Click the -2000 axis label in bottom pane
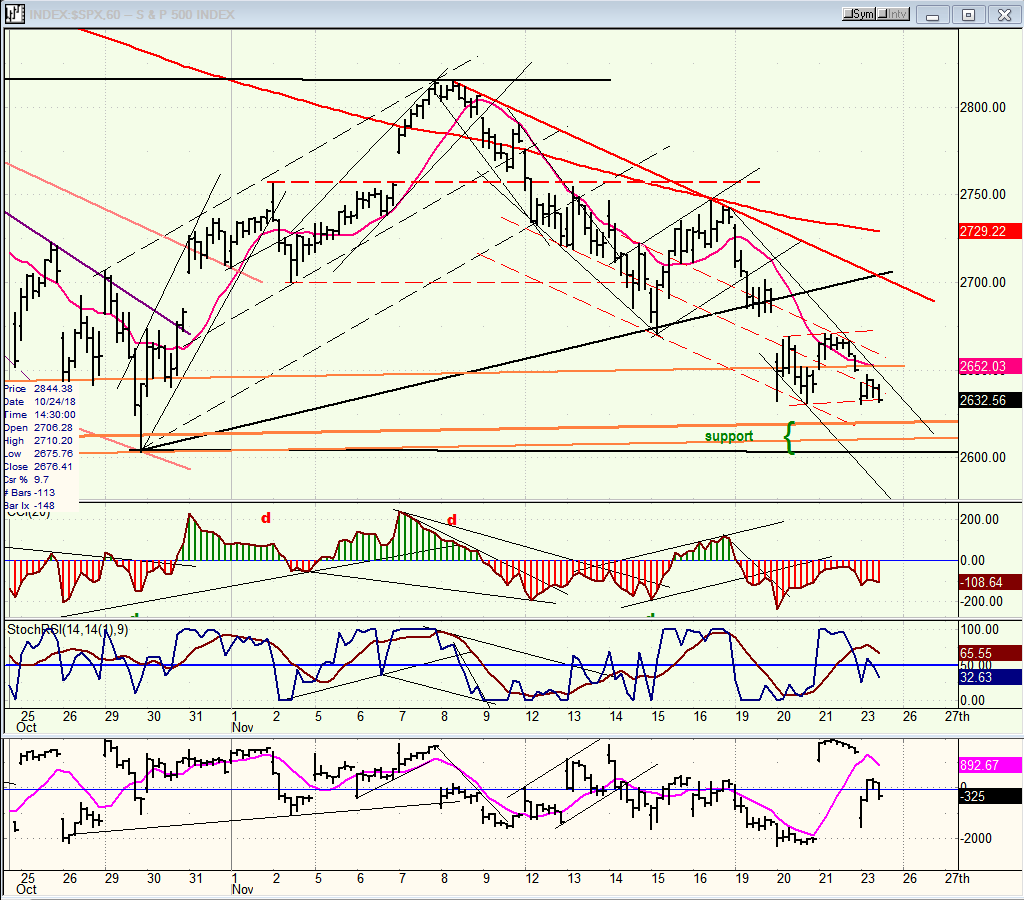Viewport: 1024px width, 900px height. click(x=976, y=838)
